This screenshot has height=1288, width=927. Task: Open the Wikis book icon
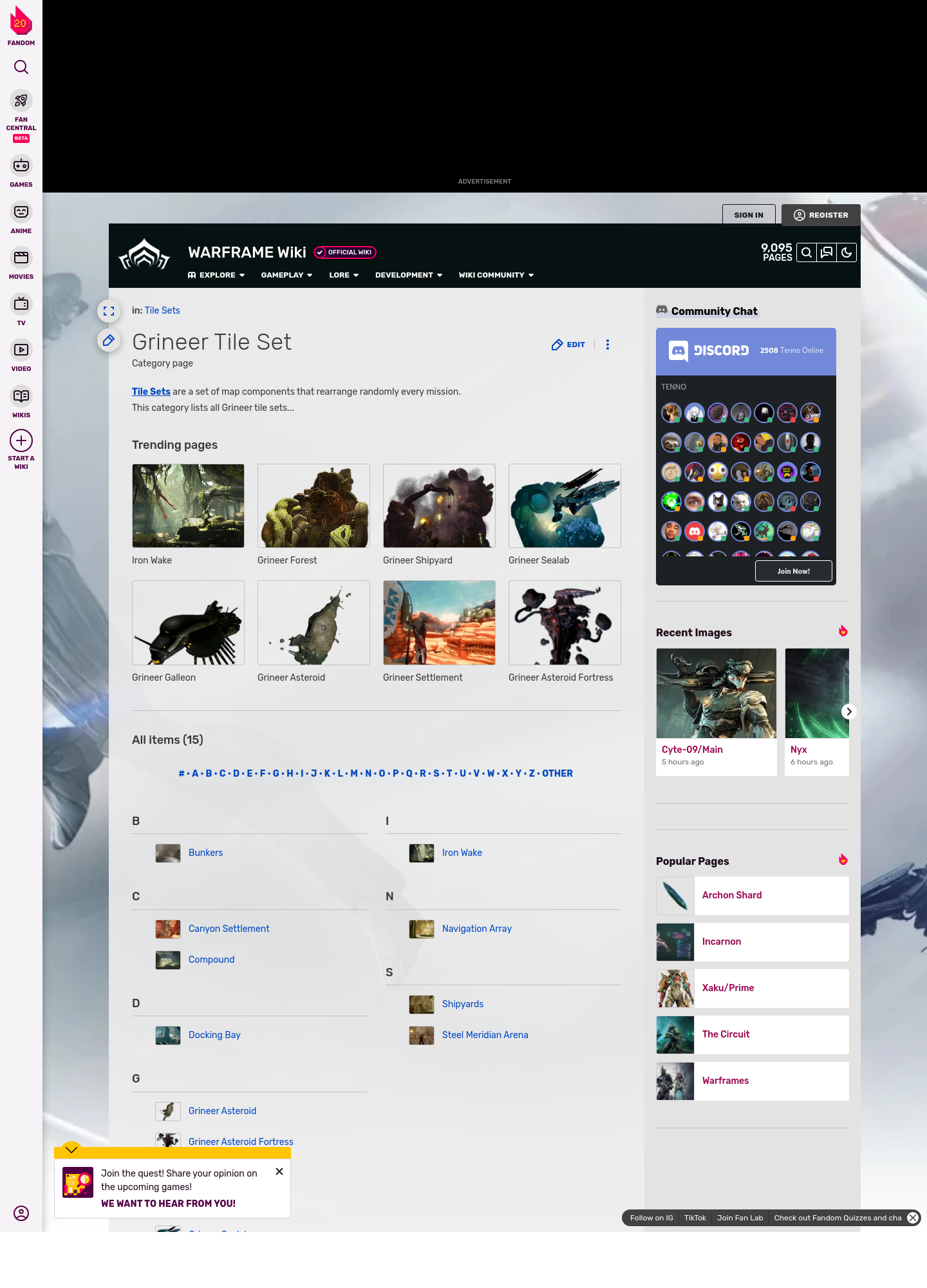click(21, 396)
